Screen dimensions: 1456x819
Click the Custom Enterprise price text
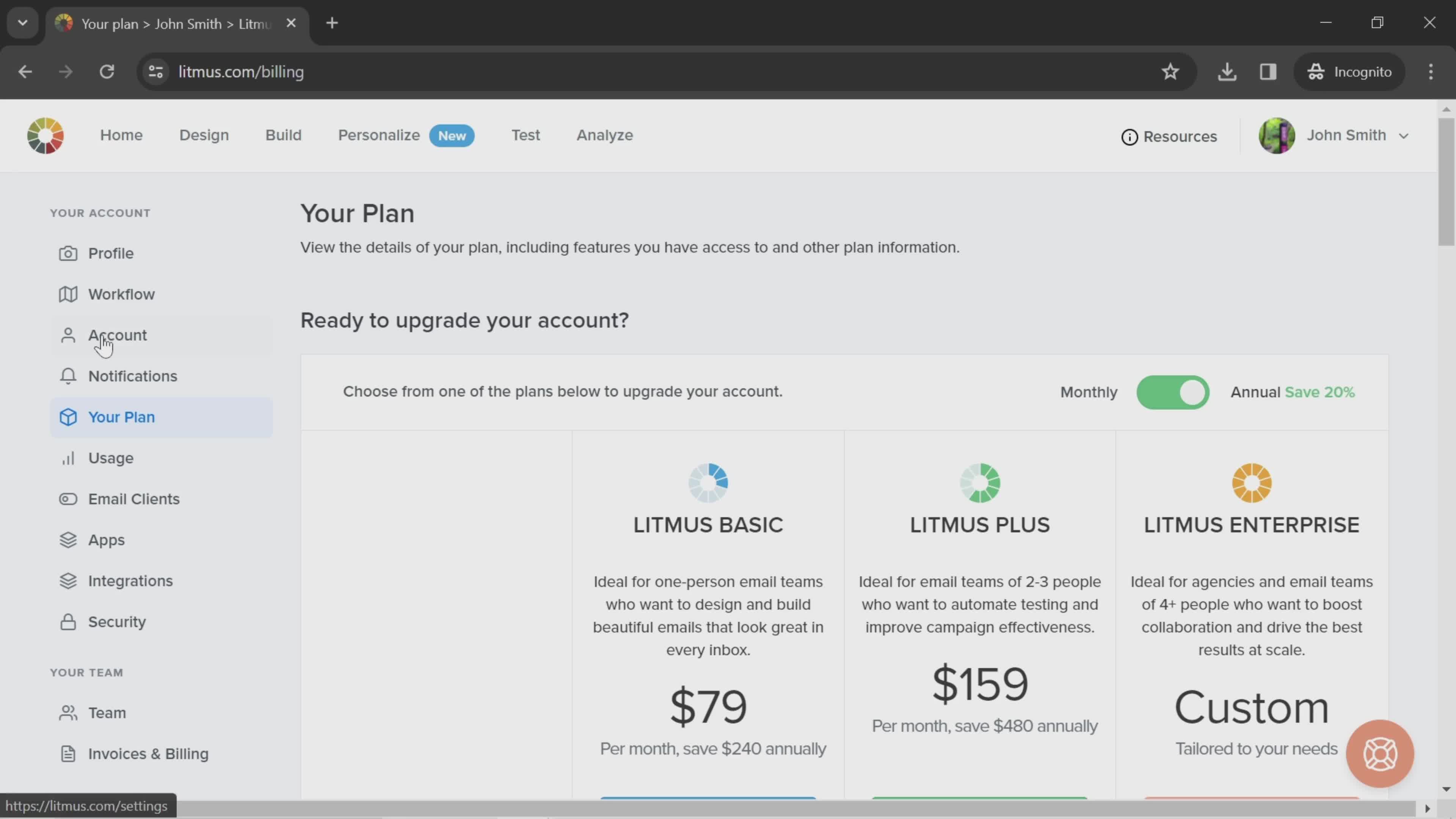[1251, 707]
